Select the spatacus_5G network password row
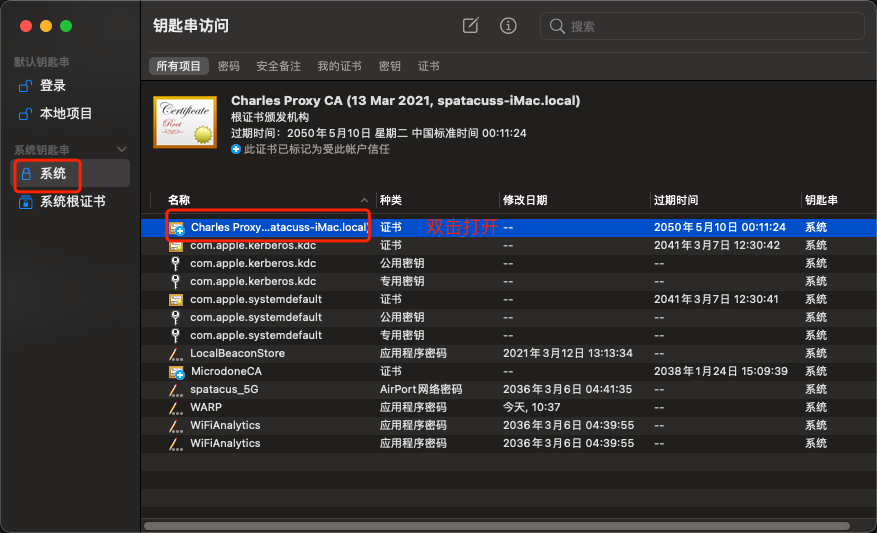This screenshot has height=533, width=877. 508,389
